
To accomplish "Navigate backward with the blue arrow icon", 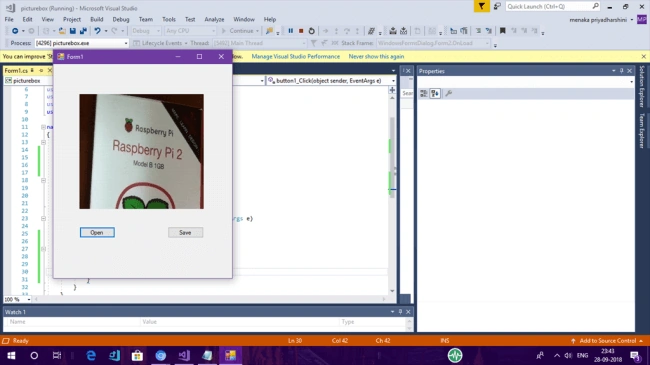I will 15,31.
